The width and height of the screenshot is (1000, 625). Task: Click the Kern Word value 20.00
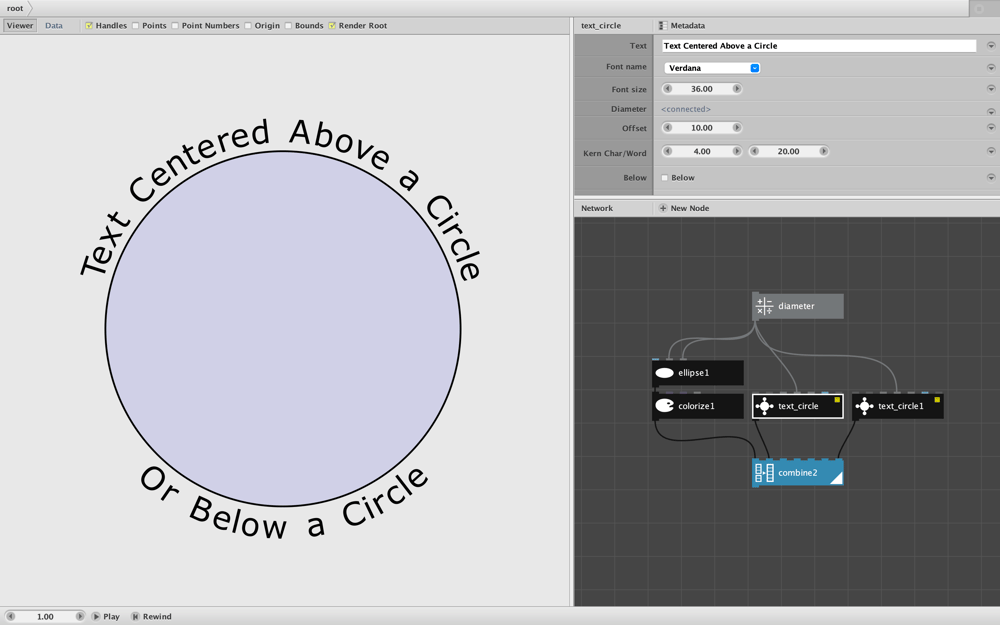click(788, 151)
